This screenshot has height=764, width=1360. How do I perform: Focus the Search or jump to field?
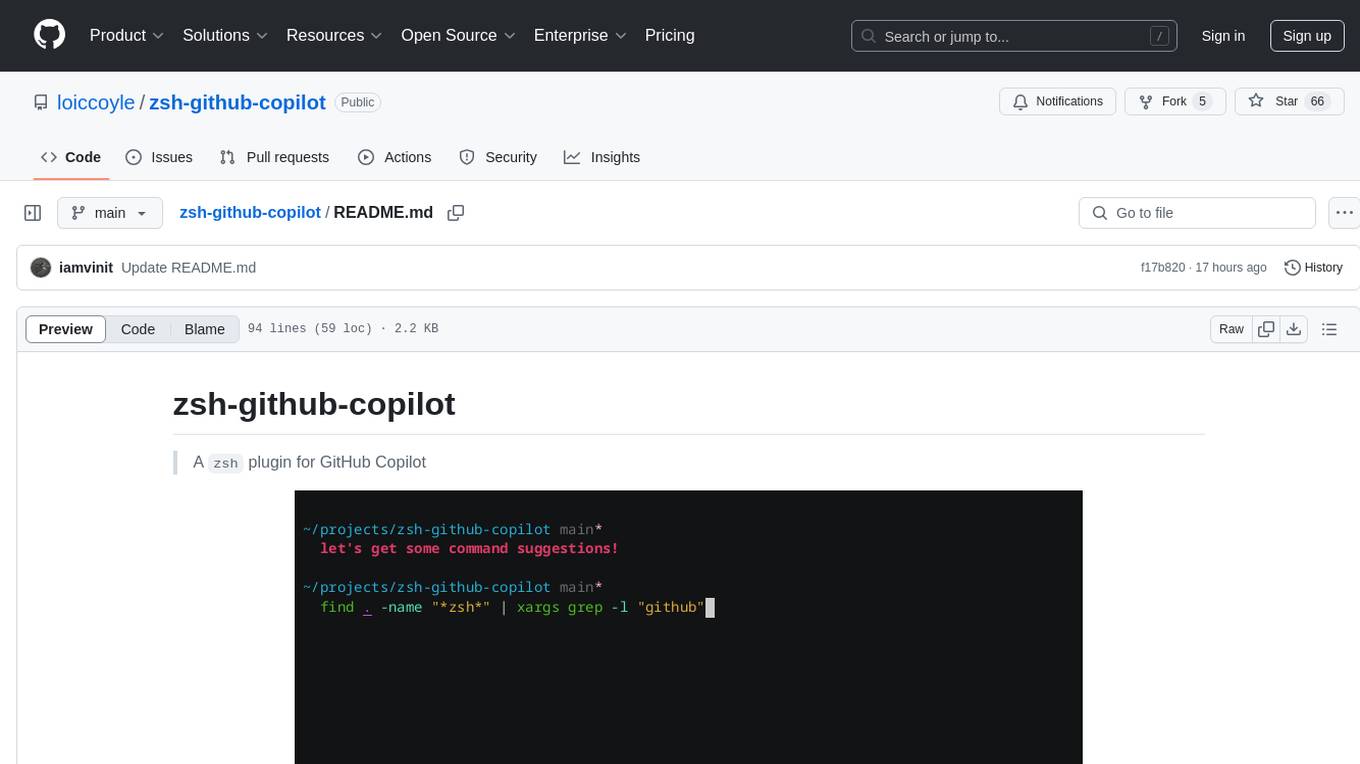pos(1014,36)
